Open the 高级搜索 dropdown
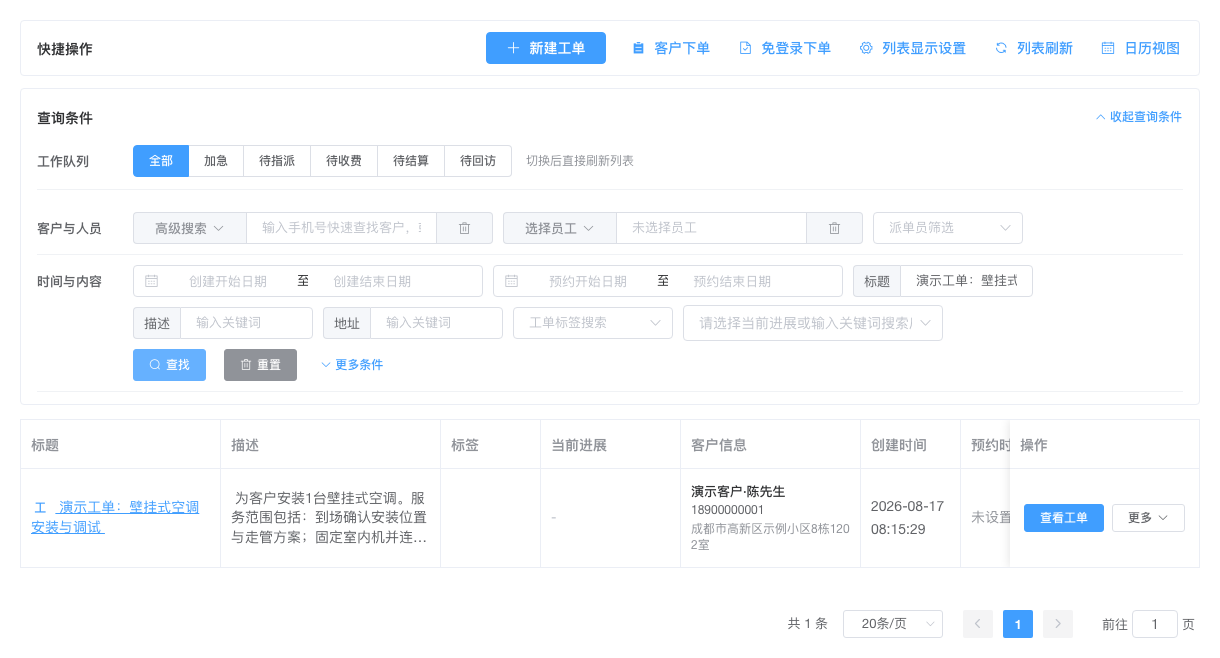Image resolution: width=1220 pixels, height=658 pixels. [190, 228]
